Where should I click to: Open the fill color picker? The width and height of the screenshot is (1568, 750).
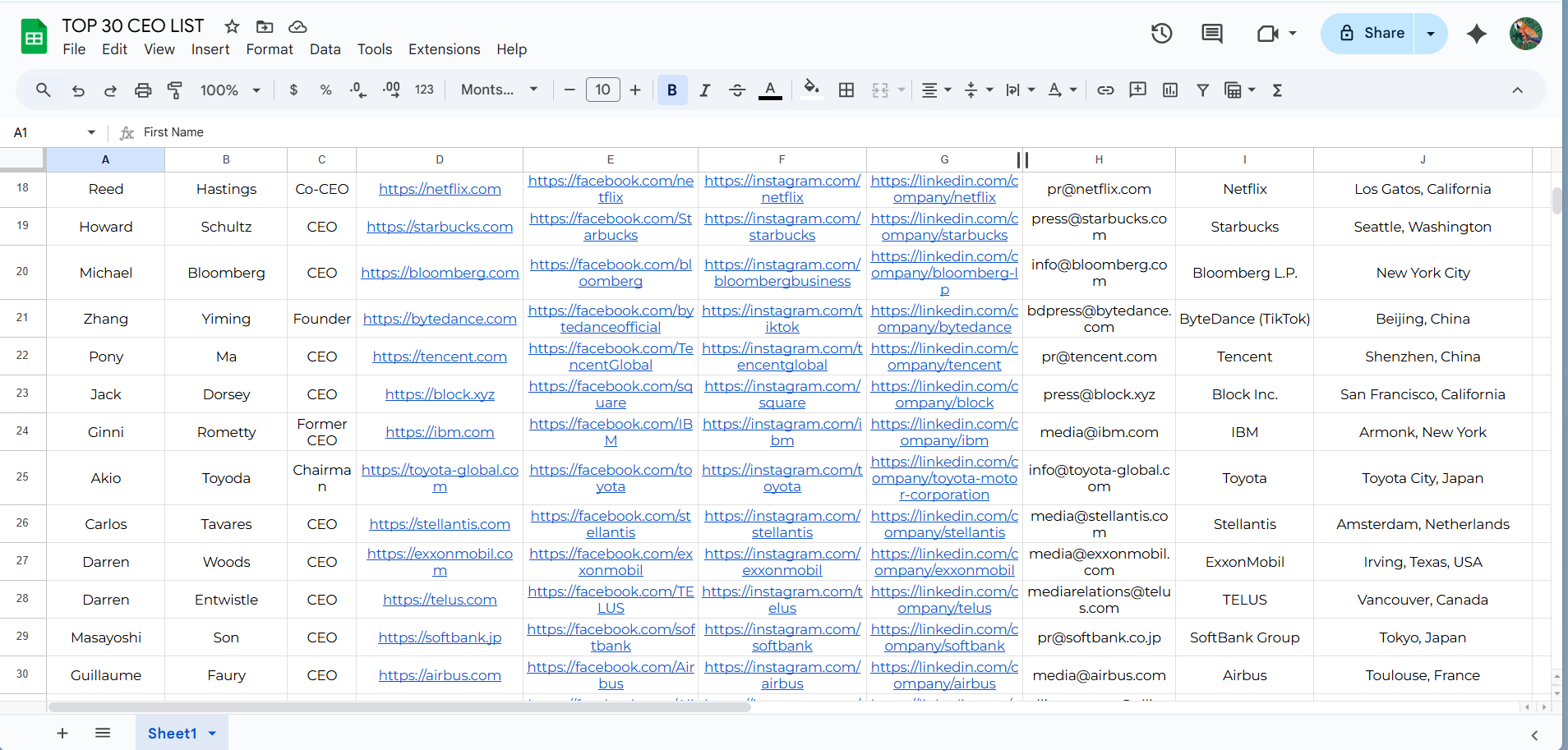tap(811, 89)
